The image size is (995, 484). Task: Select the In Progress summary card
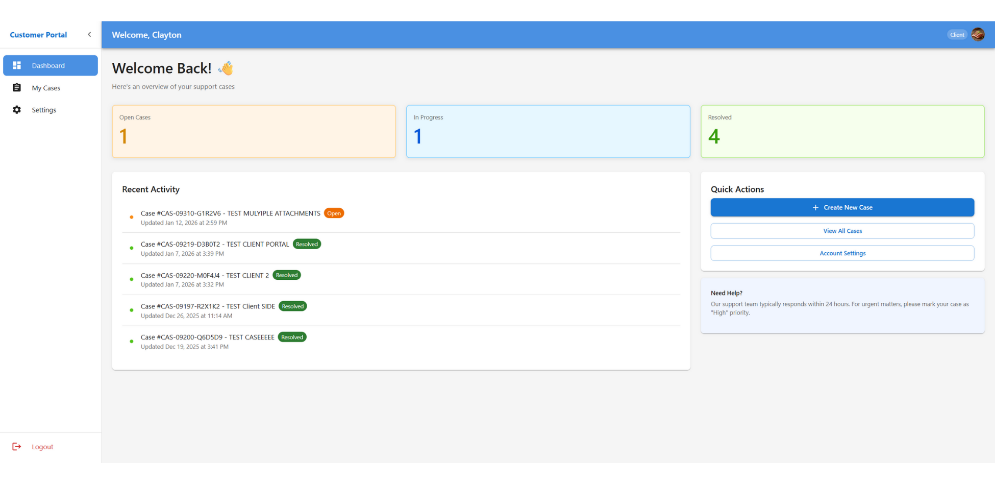tap(548, 131)
